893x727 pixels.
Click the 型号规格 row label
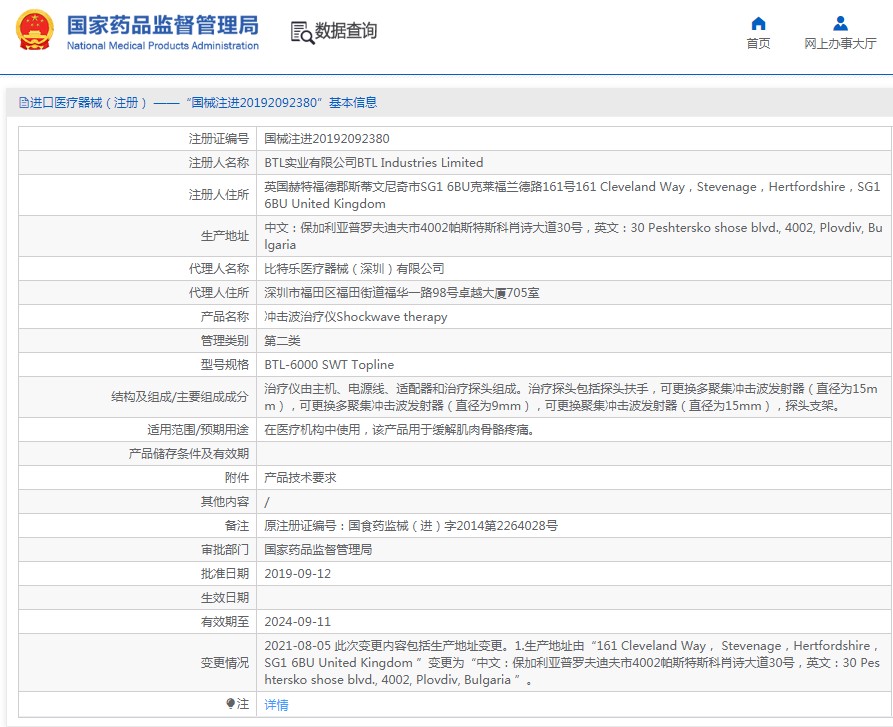pyautogui.click(x=225, y=364)
